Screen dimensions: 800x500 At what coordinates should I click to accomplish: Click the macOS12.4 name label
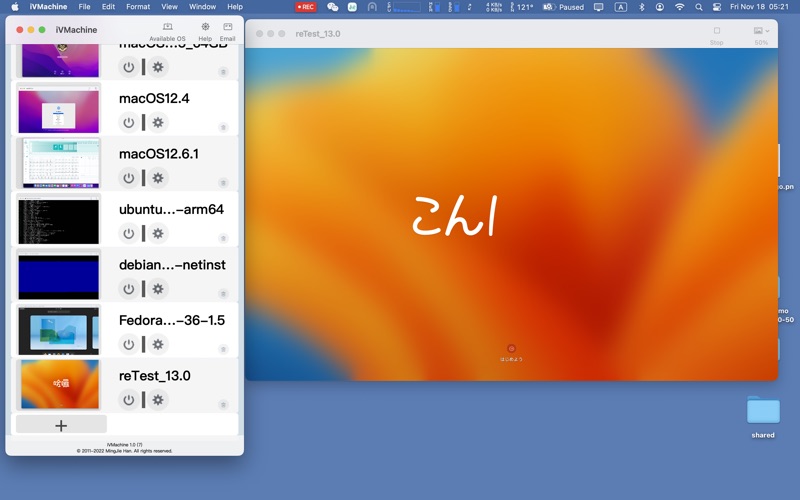tap(154, 98)
